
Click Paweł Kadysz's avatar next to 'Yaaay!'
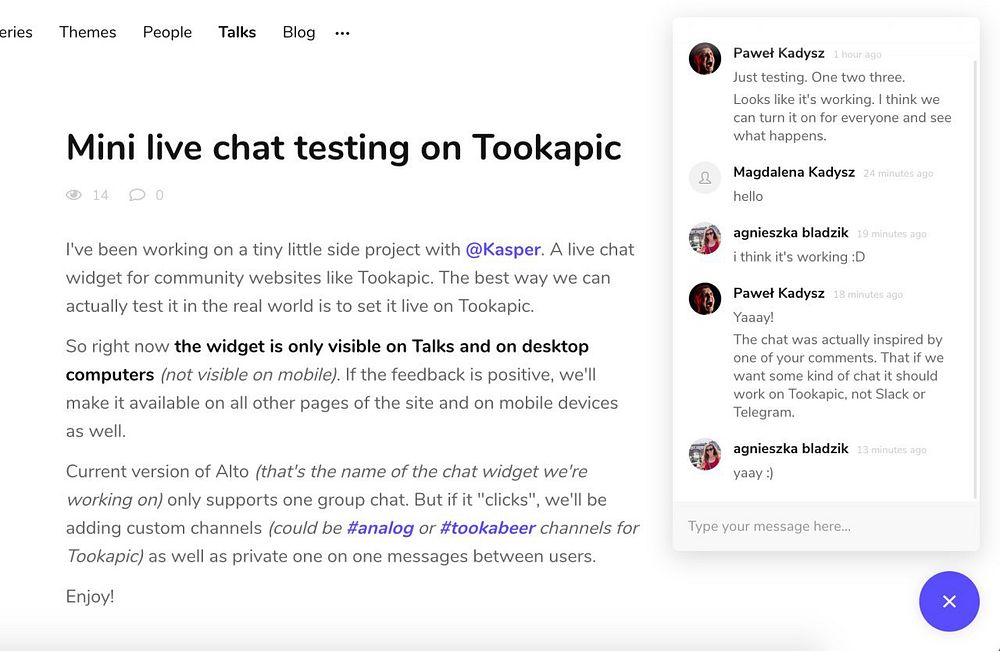click(x=705, y=299)
